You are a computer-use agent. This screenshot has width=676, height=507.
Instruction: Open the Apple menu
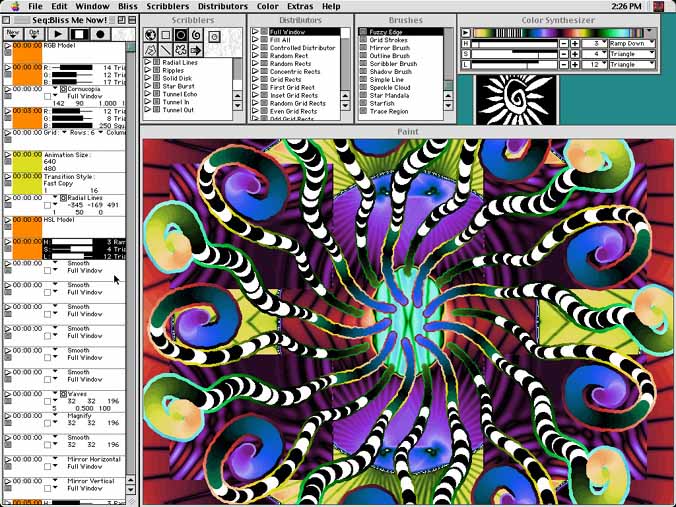click(x=15, y=6)
